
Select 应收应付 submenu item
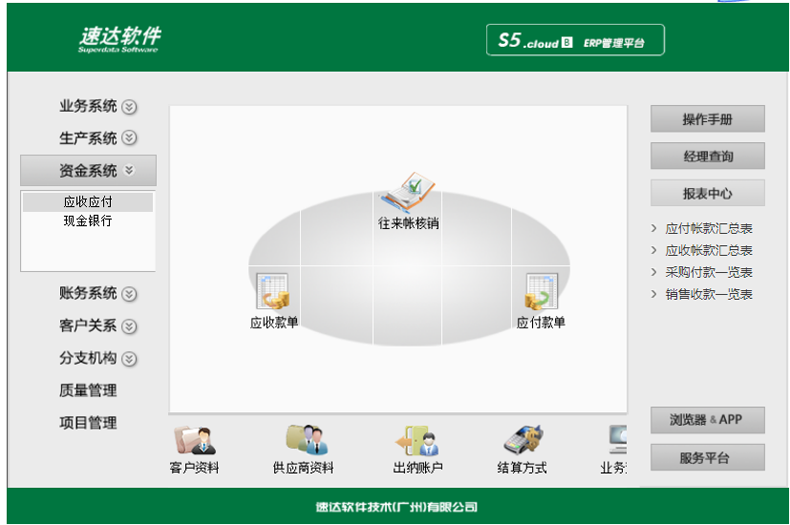click(88, 202)
